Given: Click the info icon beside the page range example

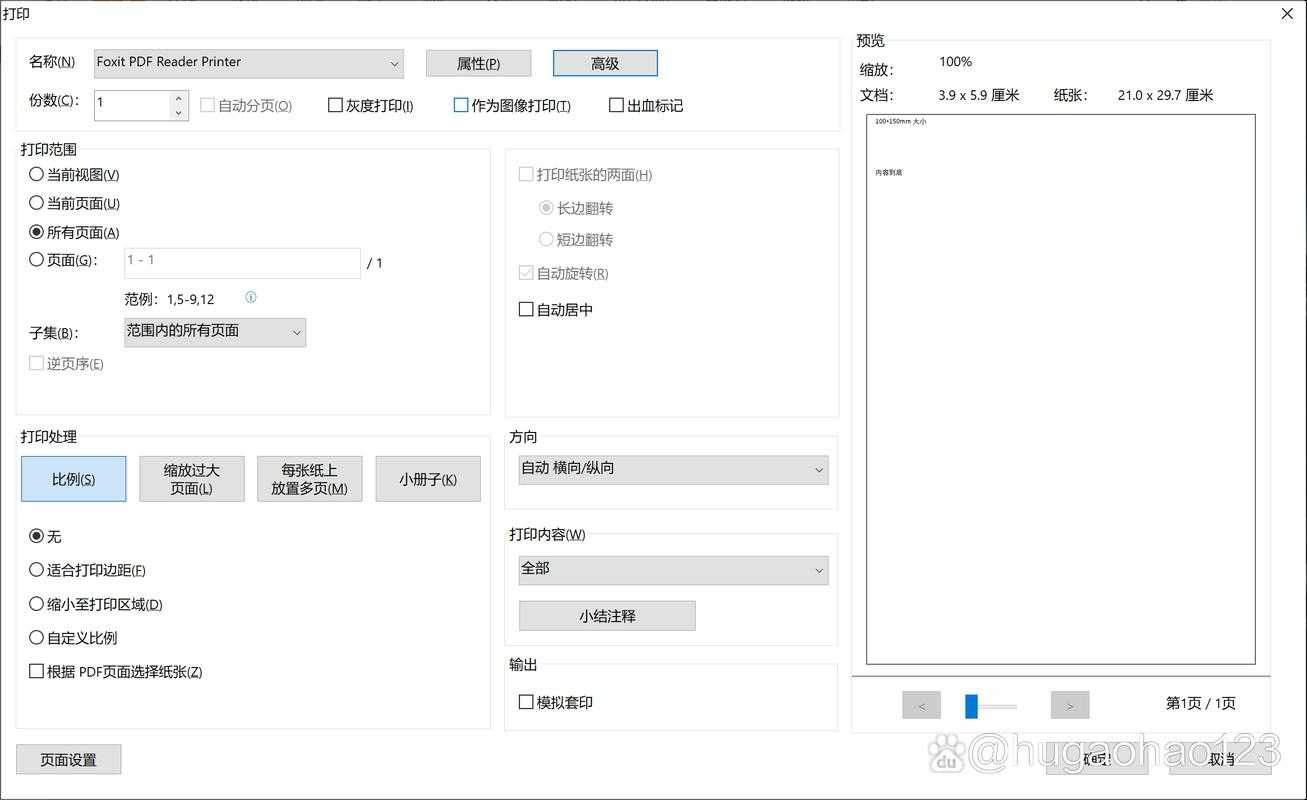Looking at the screenshot, I should (x=250, y=297).
